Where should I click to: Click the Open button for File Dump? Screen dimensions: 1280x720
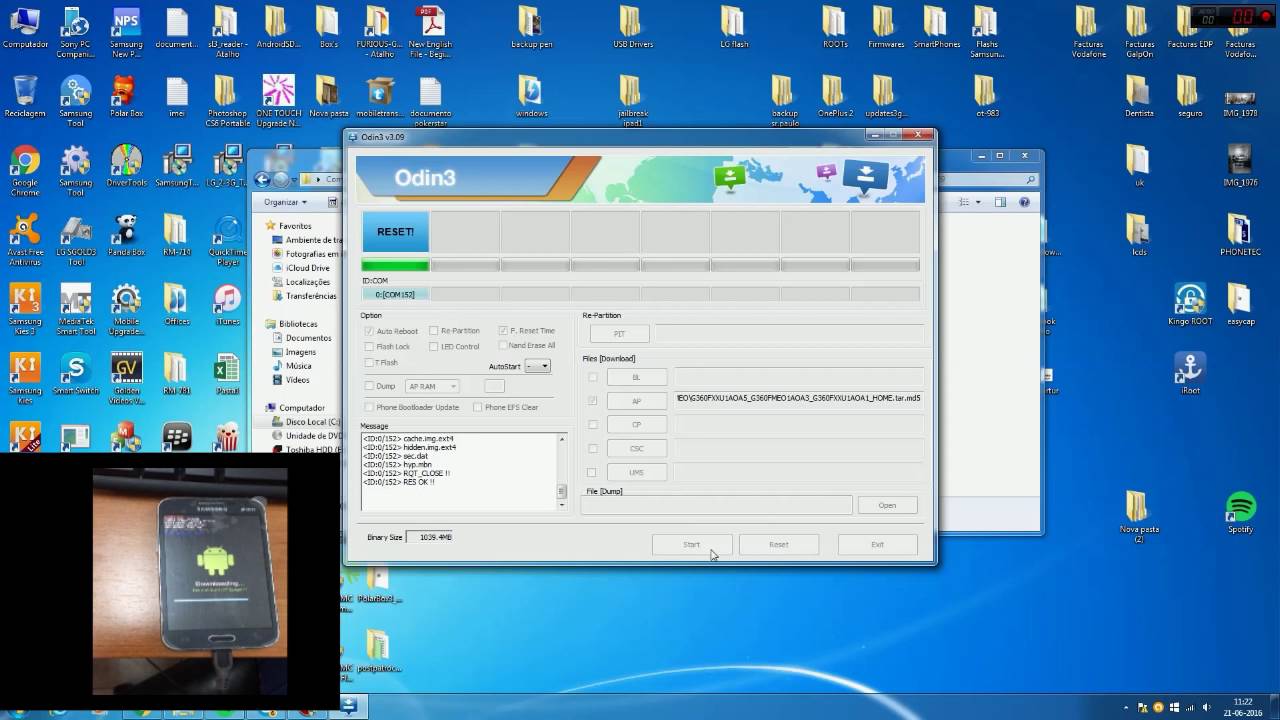pos(887,505)
